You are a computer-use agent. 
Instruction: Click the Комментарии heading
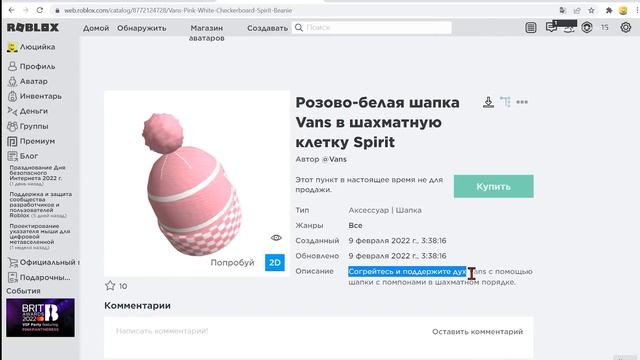[x=138, y=306]
